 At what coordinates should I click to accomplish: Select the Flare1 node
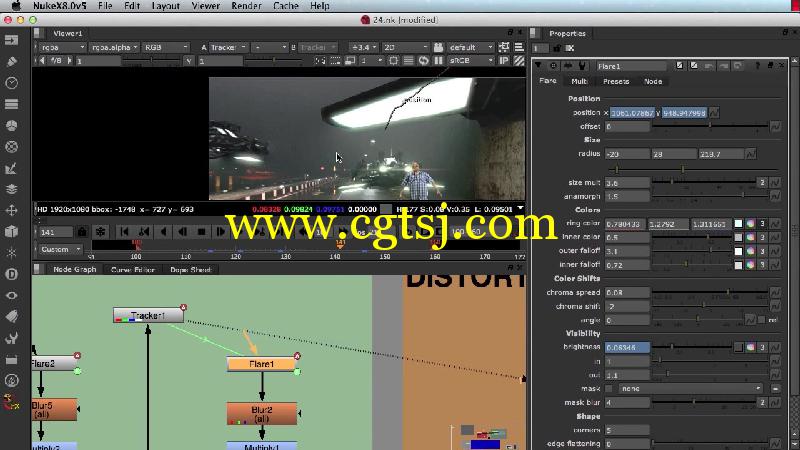click(261, 364)
